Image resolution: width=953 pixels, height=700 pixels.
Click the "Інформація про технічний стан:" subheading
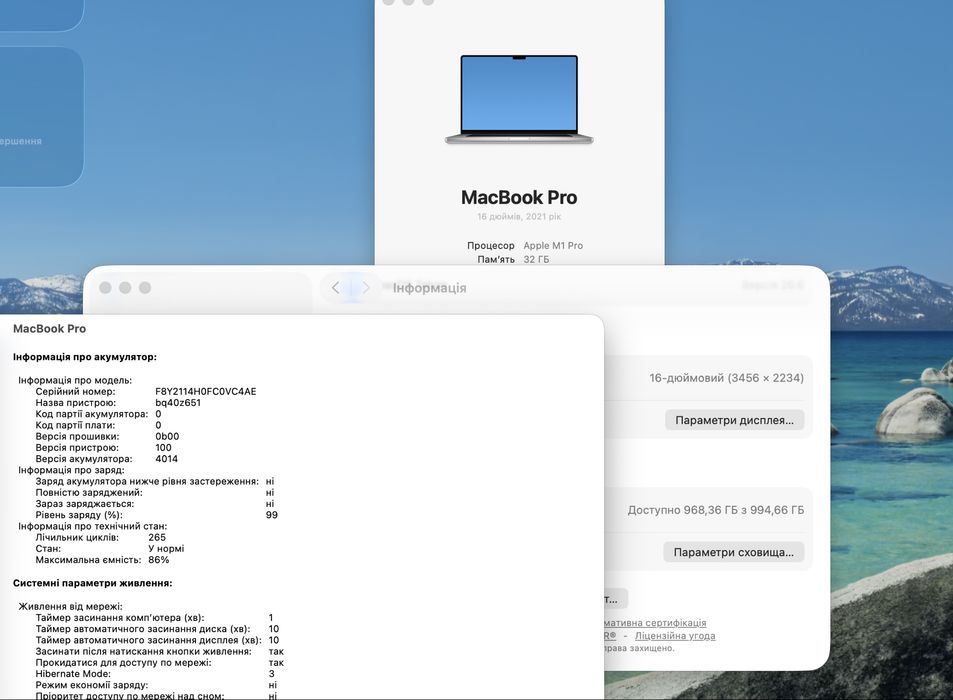(x=92, y=526)
